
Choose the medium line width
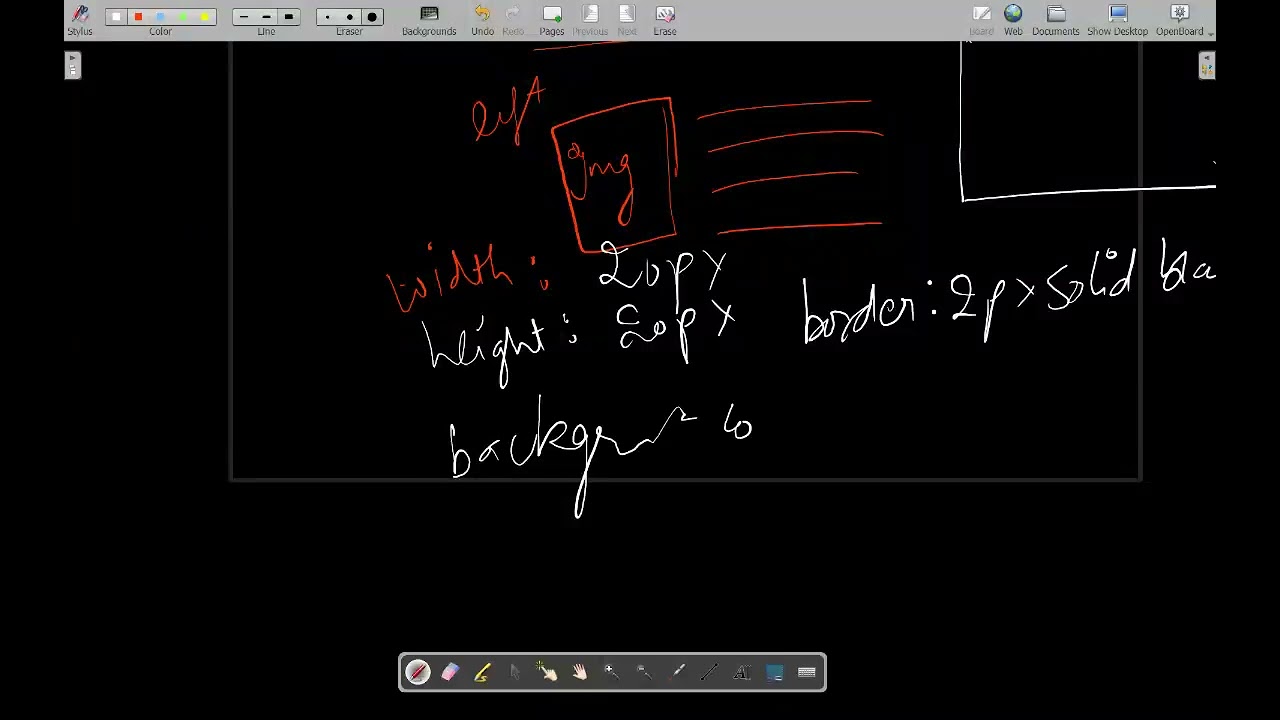point(266,17)
